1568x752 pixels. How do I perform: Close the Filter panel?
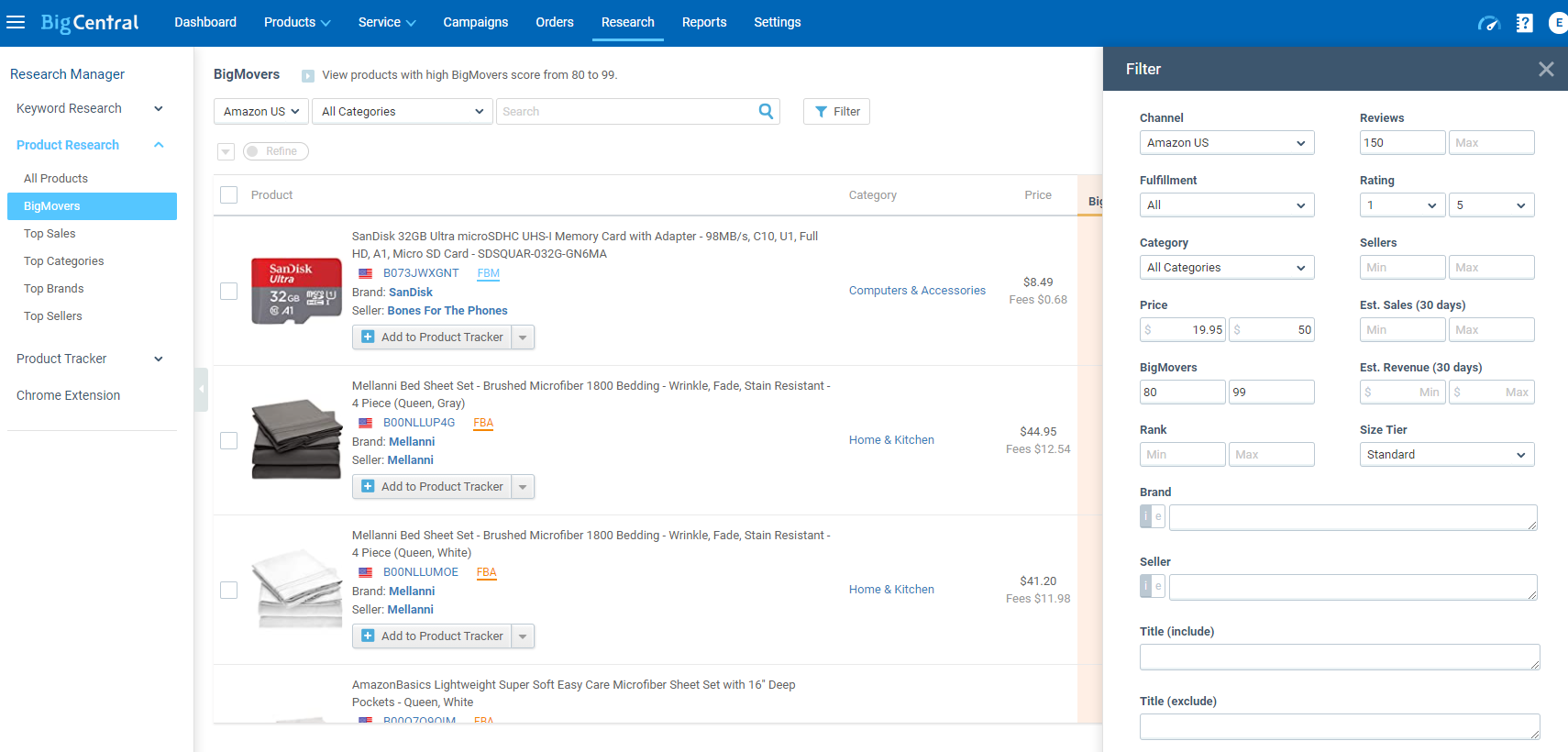coord(1546,69)
